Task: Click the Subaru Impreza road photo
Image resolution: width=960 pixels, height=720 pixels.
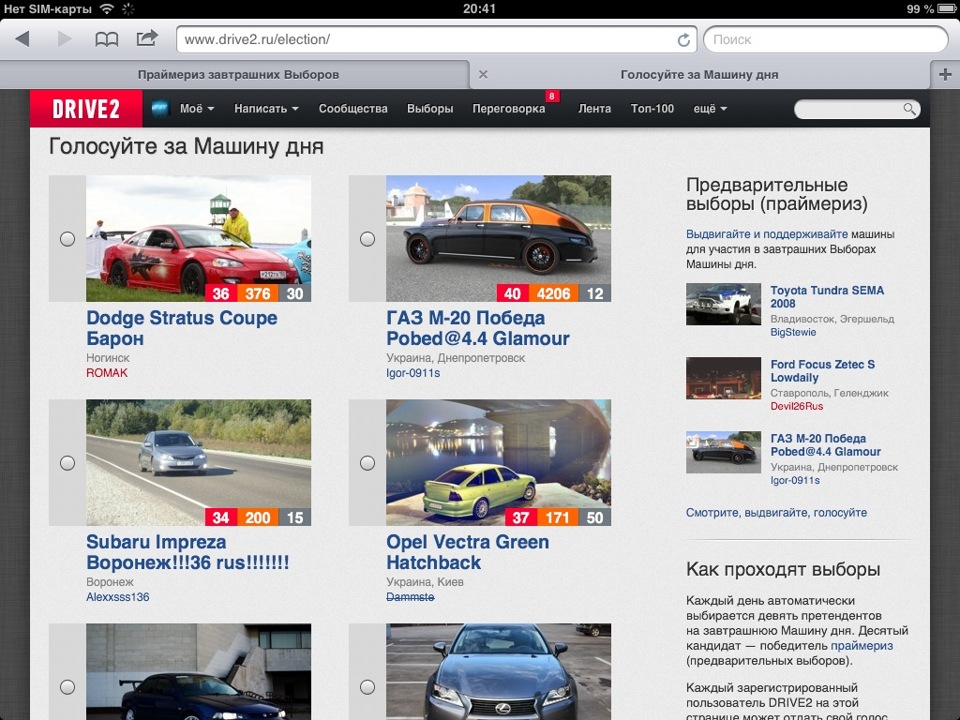Action: (x=198, y=463)
